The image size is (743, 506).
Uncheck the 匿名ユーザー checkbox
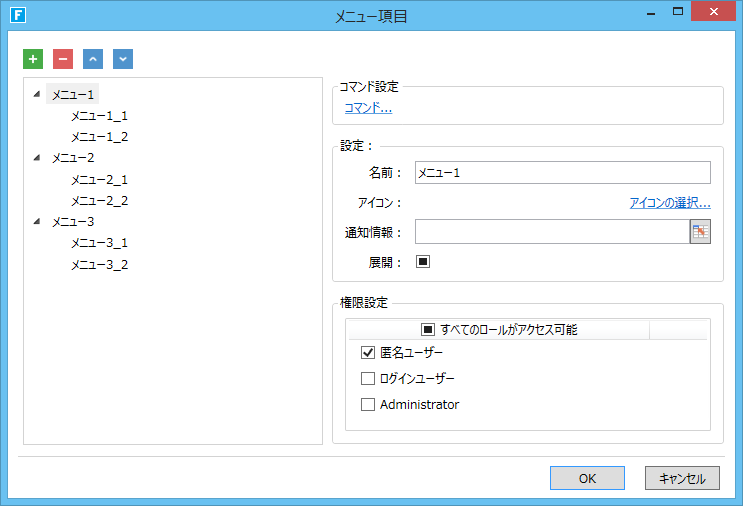tap(368, 352)
